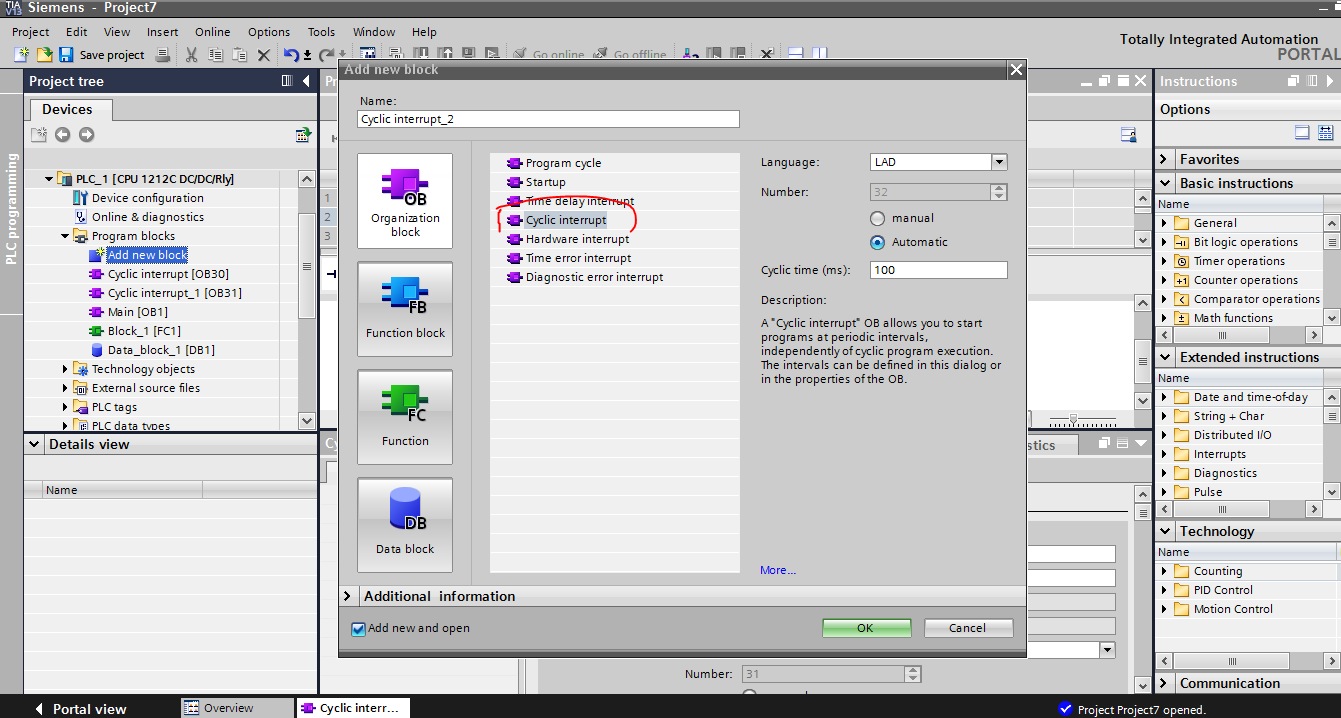
Task: Click the block Name input field
Action: point(548,119)
